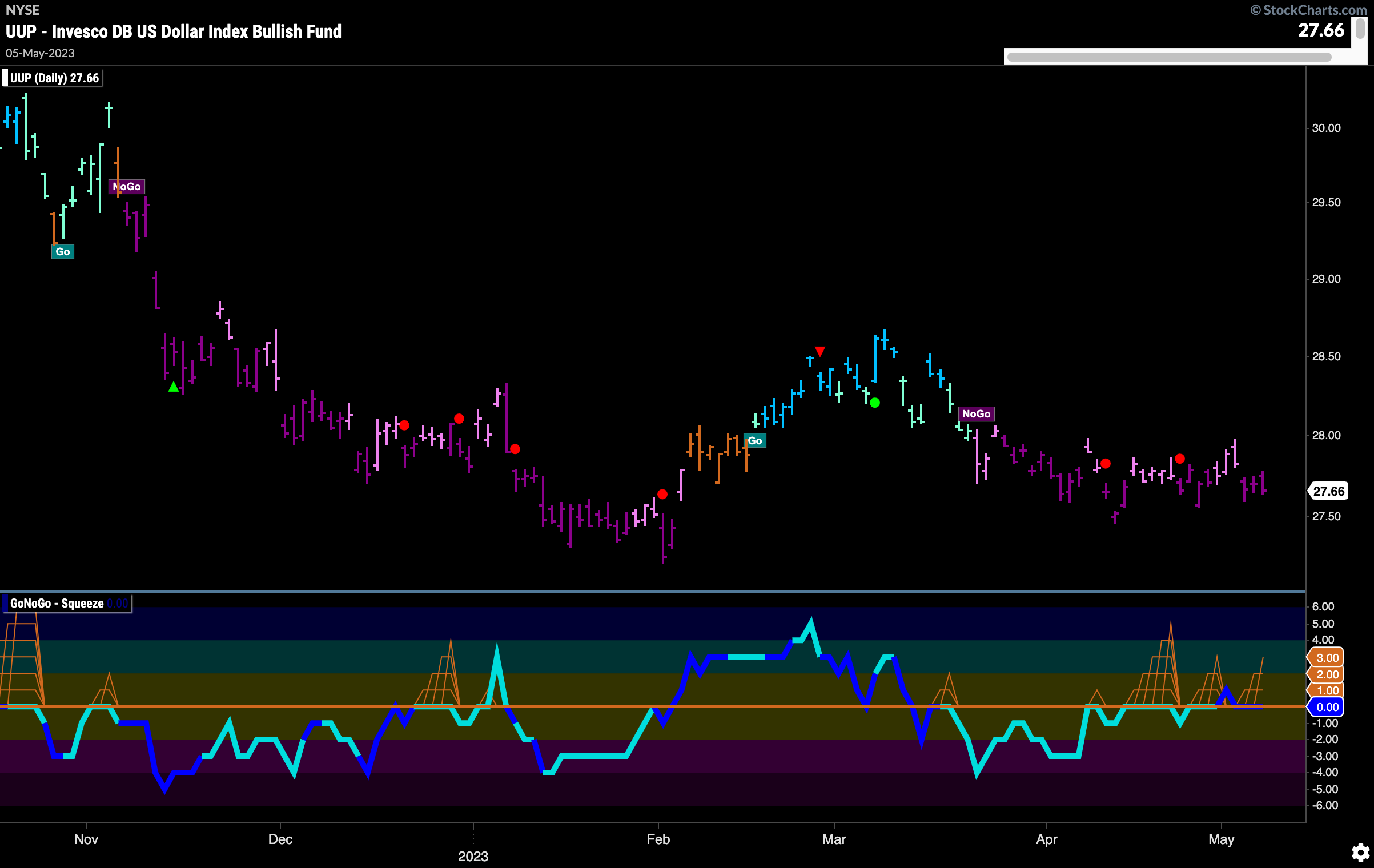Click the 30.00 price axis label
The image size is (1374, 868).
[1326, 128]
